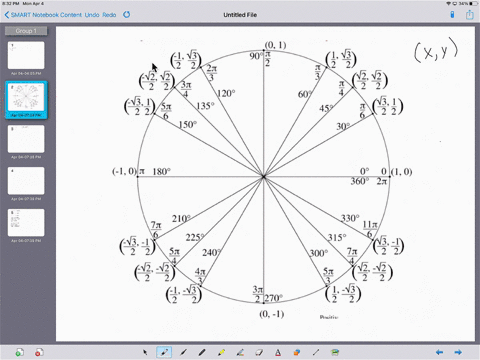Tap the 270° angle label
This screenshot has height=360, width=480.
pos(274,298)
